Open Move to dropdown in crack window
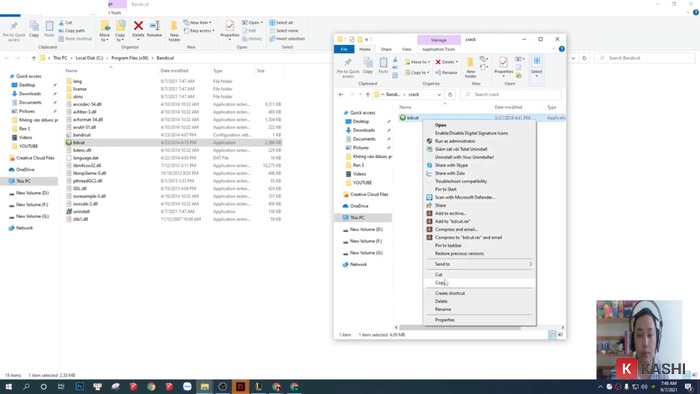Screen dimensions: 700x394 coord(417,62)
